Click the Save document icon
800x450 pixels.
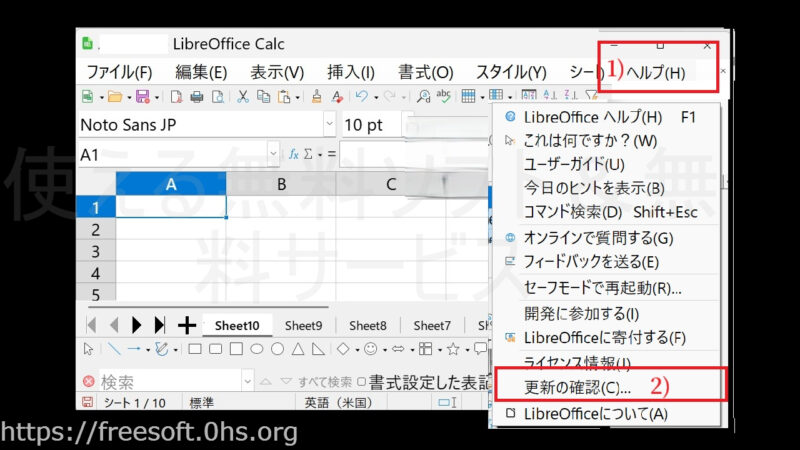tap(141, 97)
